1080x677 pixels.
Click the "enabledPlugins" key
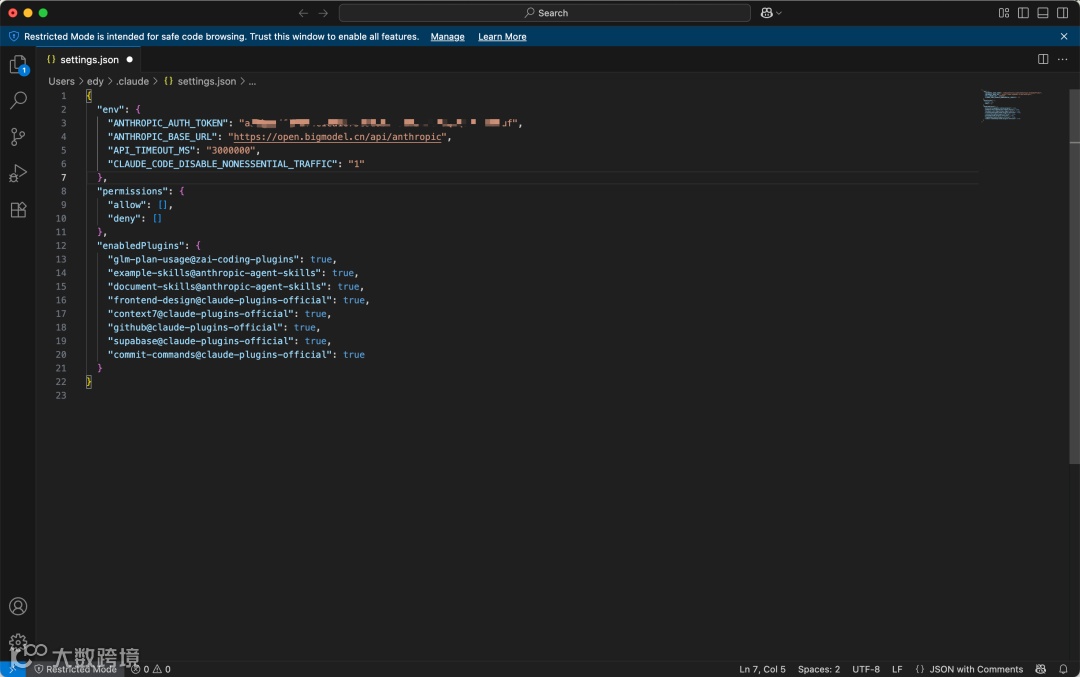tap(141, 246)
